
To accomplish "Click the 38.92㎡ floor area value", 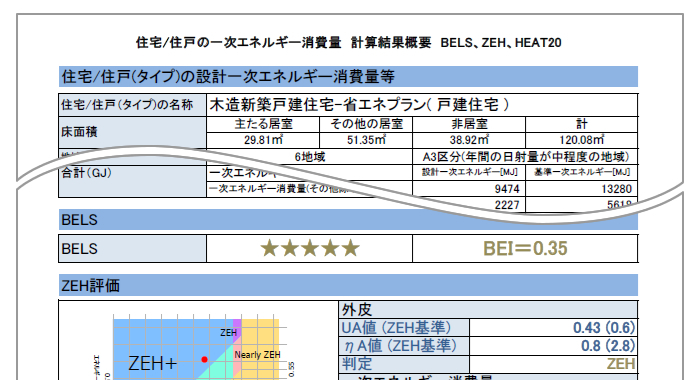I will pyautogui.click(x=469, y=140).
